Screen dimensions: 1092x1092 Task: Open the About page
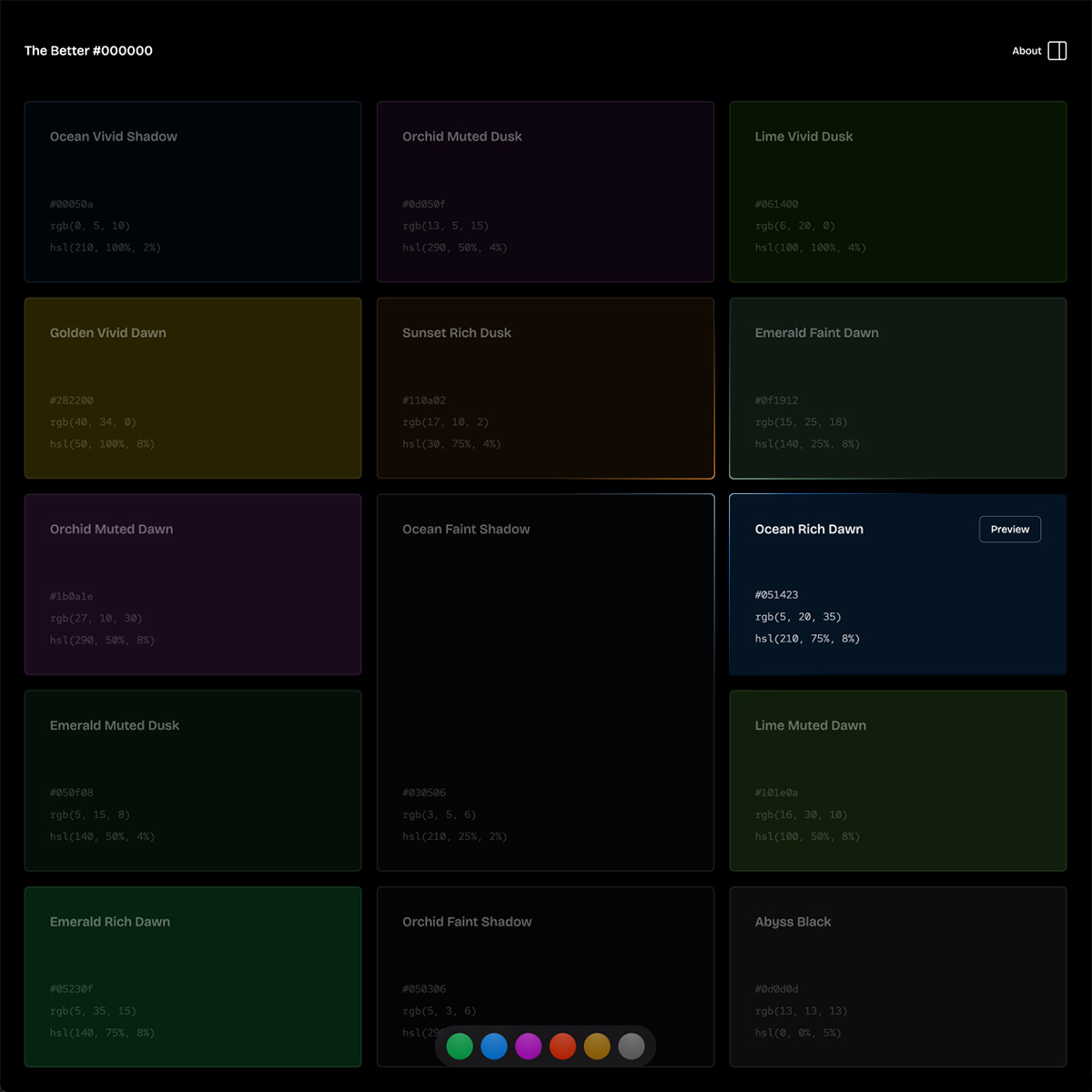tap(1026, 51)
